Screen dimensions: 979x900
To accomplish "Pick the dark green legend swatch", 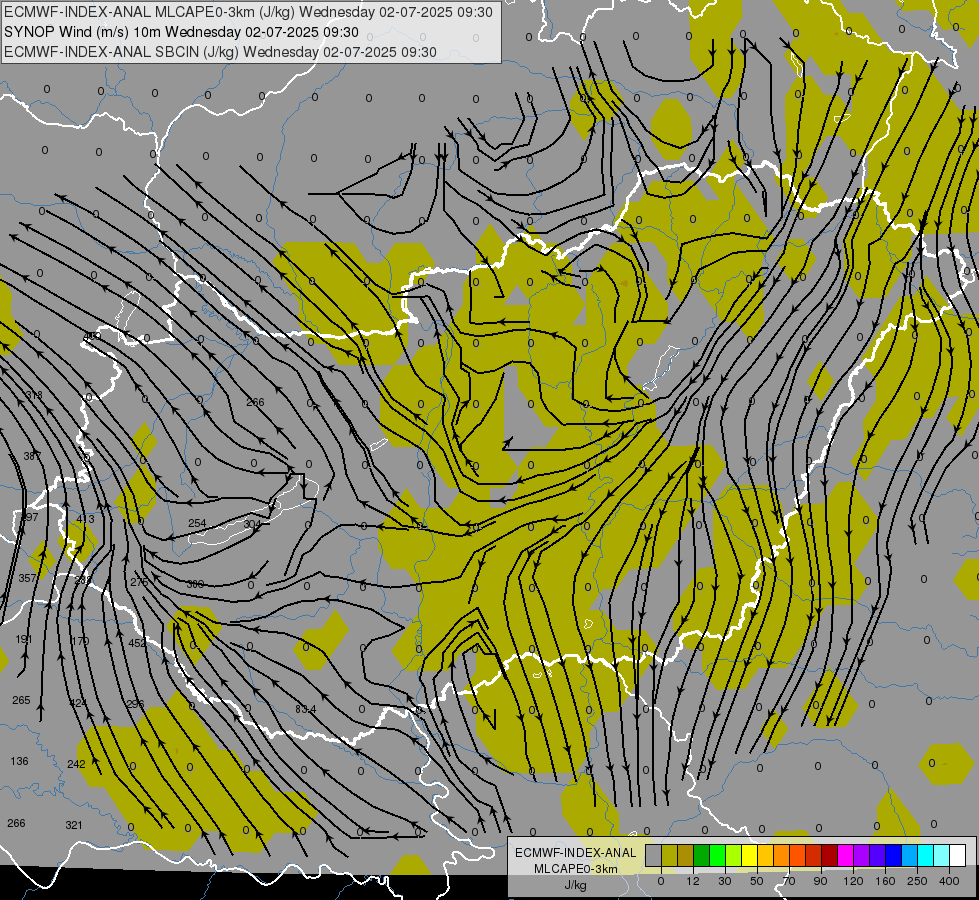I will [702, 855].
